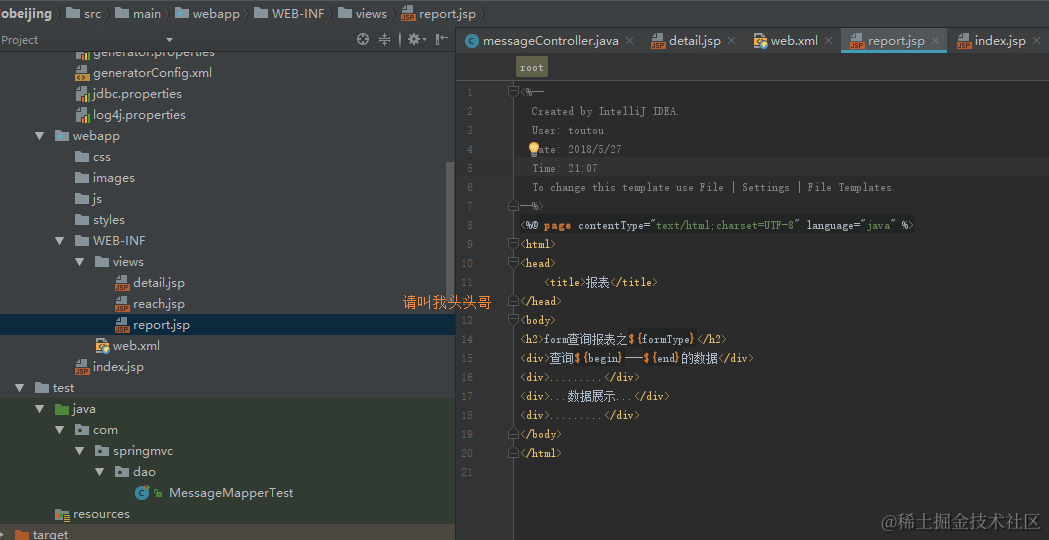Click the h2 line containing formType
This screenshot has width=1049, height=540.
(x=624, y=339)
